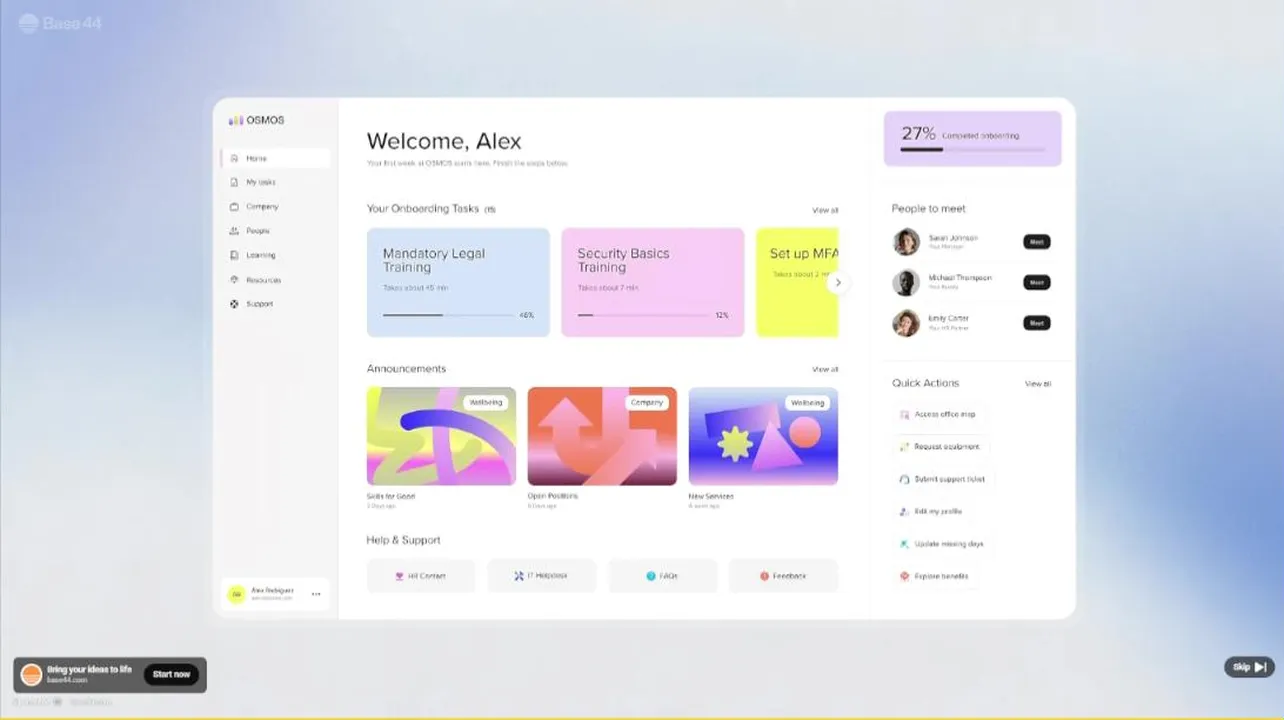This screenshot has width=1284, height=720.
Task: Click the Company briefcase icon
Action: coord(234,207)
